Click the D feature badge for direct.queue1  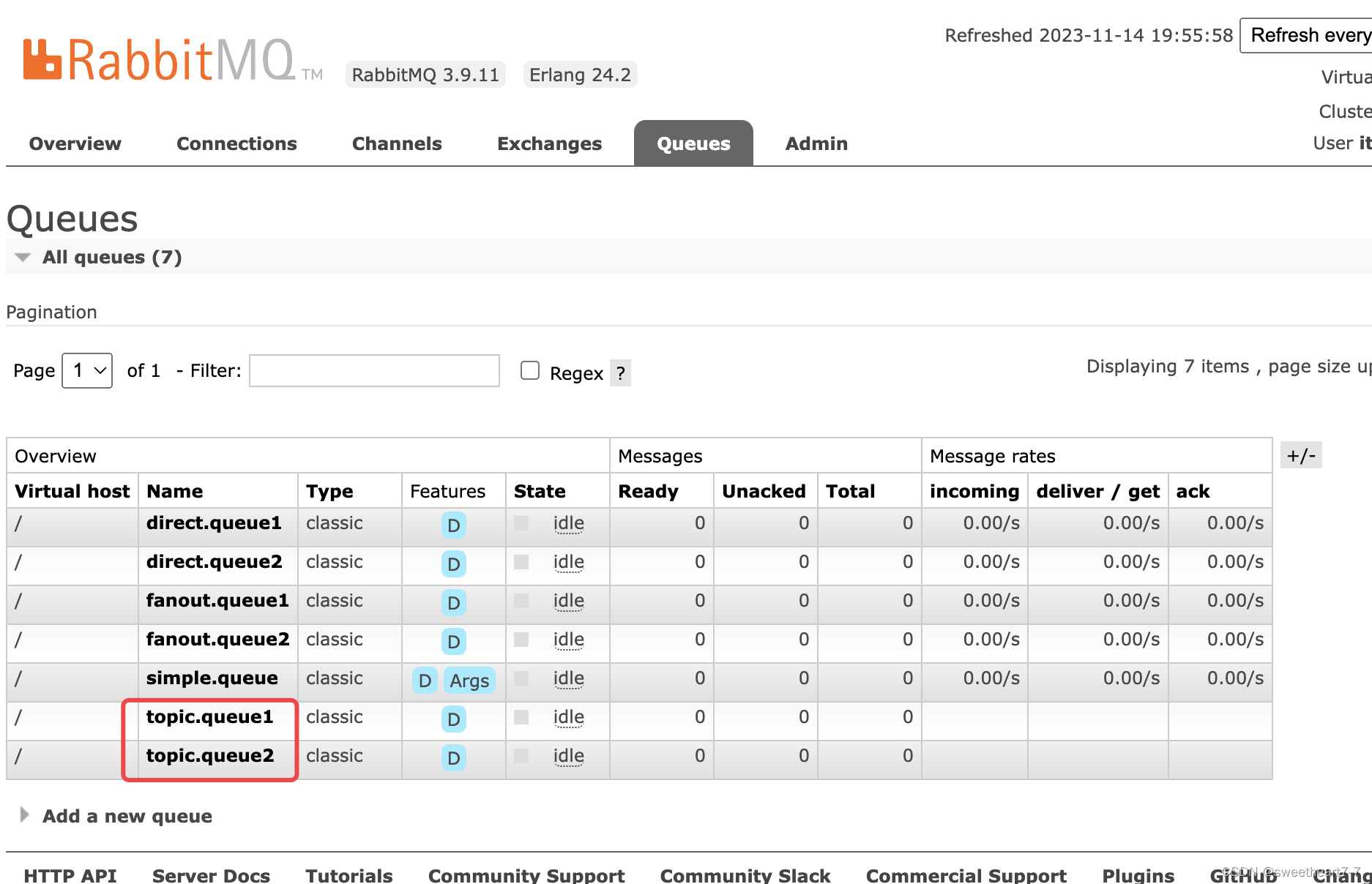(x=454, y=525)
